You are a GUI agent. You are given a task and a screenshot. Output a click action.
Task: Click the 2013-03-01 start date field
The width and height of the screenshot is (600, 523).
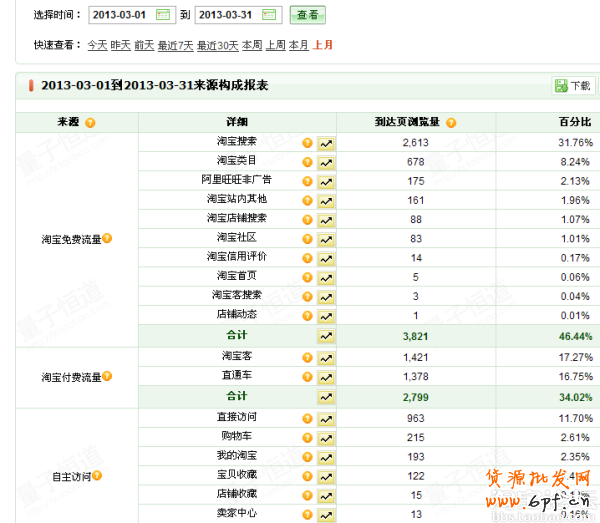122,15
